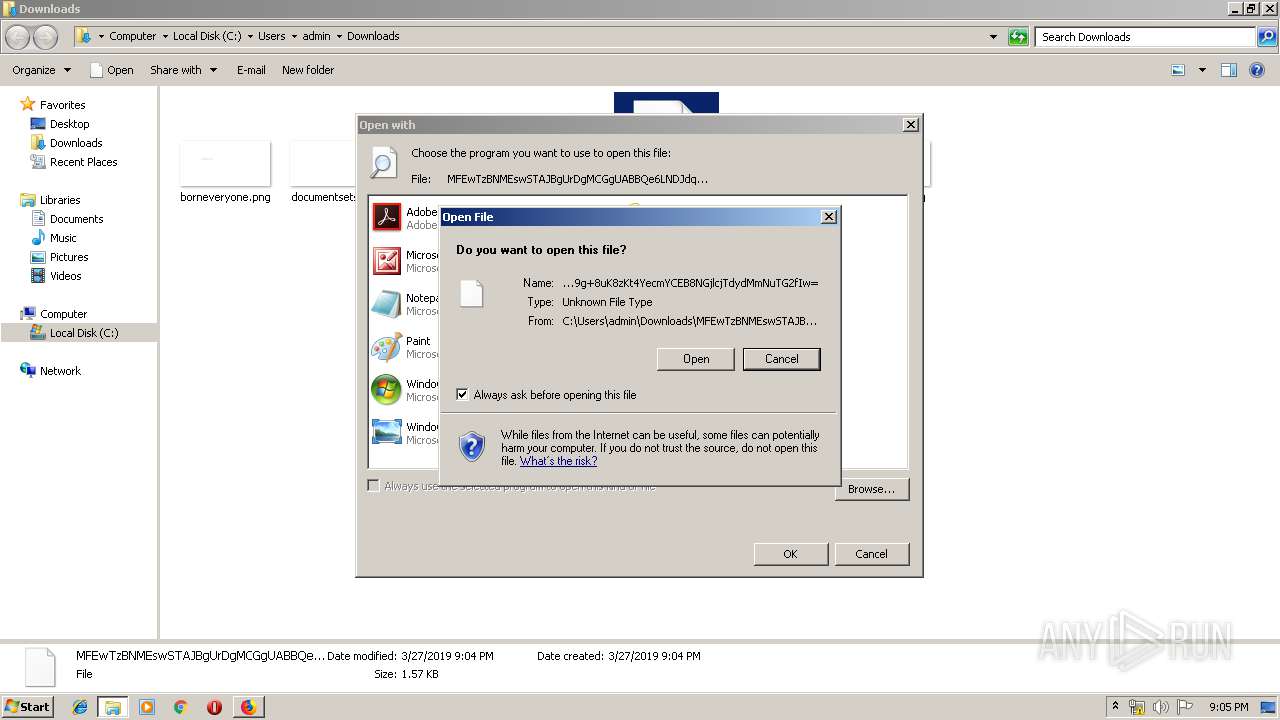
Task: Select Music library in navigation pane
Action: [63, 238]
